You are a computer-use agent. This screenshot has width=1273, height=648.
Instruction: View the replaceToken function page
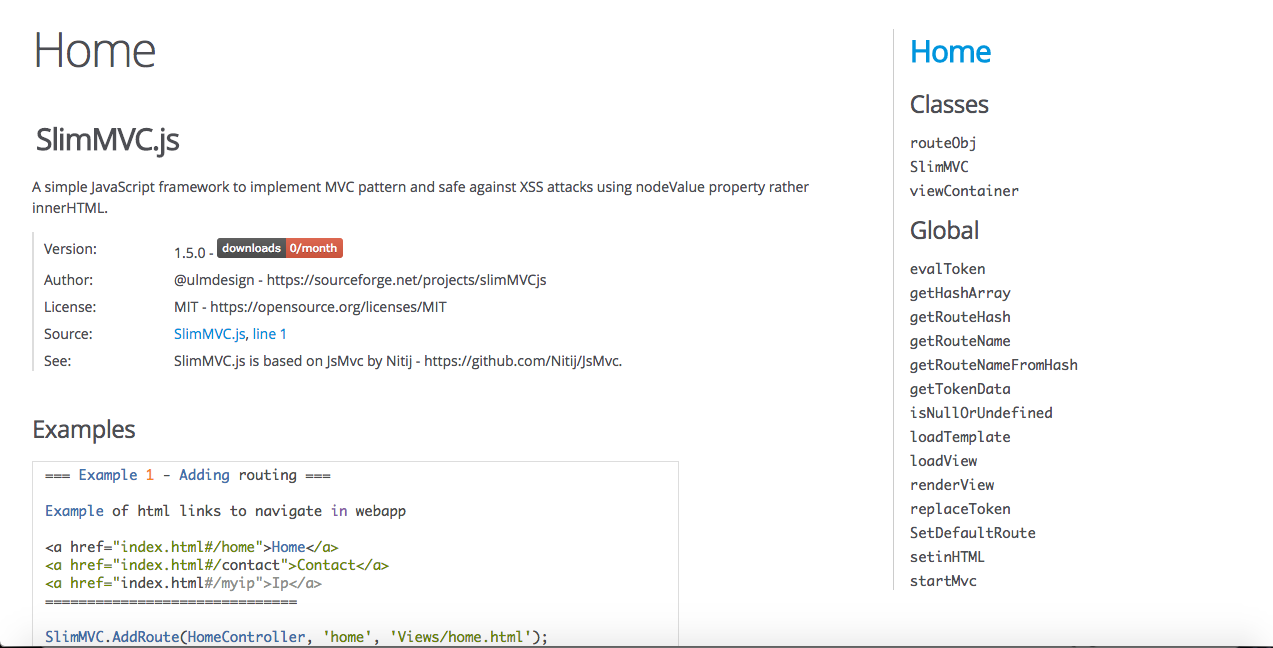pos(959,508)
